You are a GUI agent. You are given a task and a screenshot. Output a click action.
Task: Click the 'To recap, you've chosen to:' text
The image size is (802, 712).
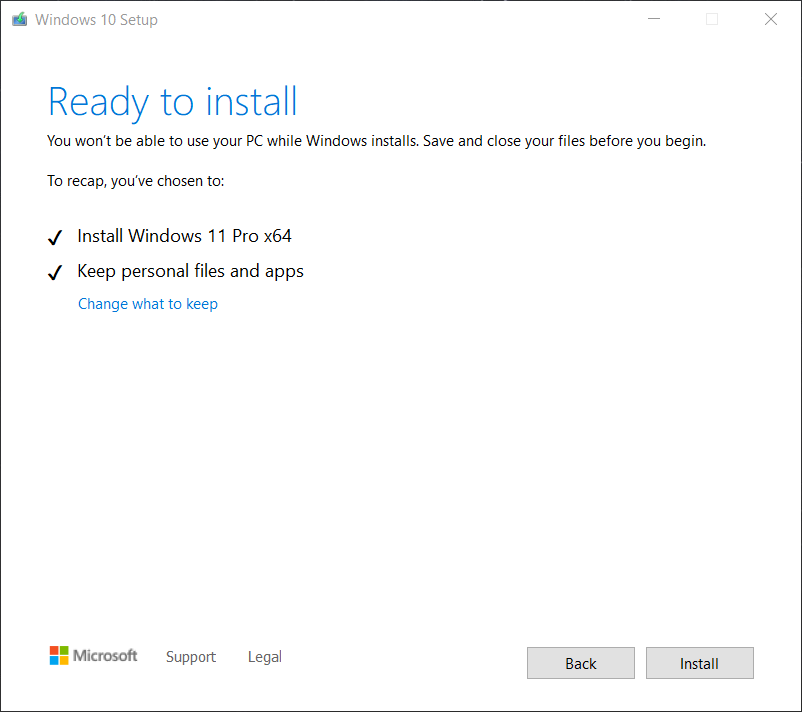[x=136, y=181]
